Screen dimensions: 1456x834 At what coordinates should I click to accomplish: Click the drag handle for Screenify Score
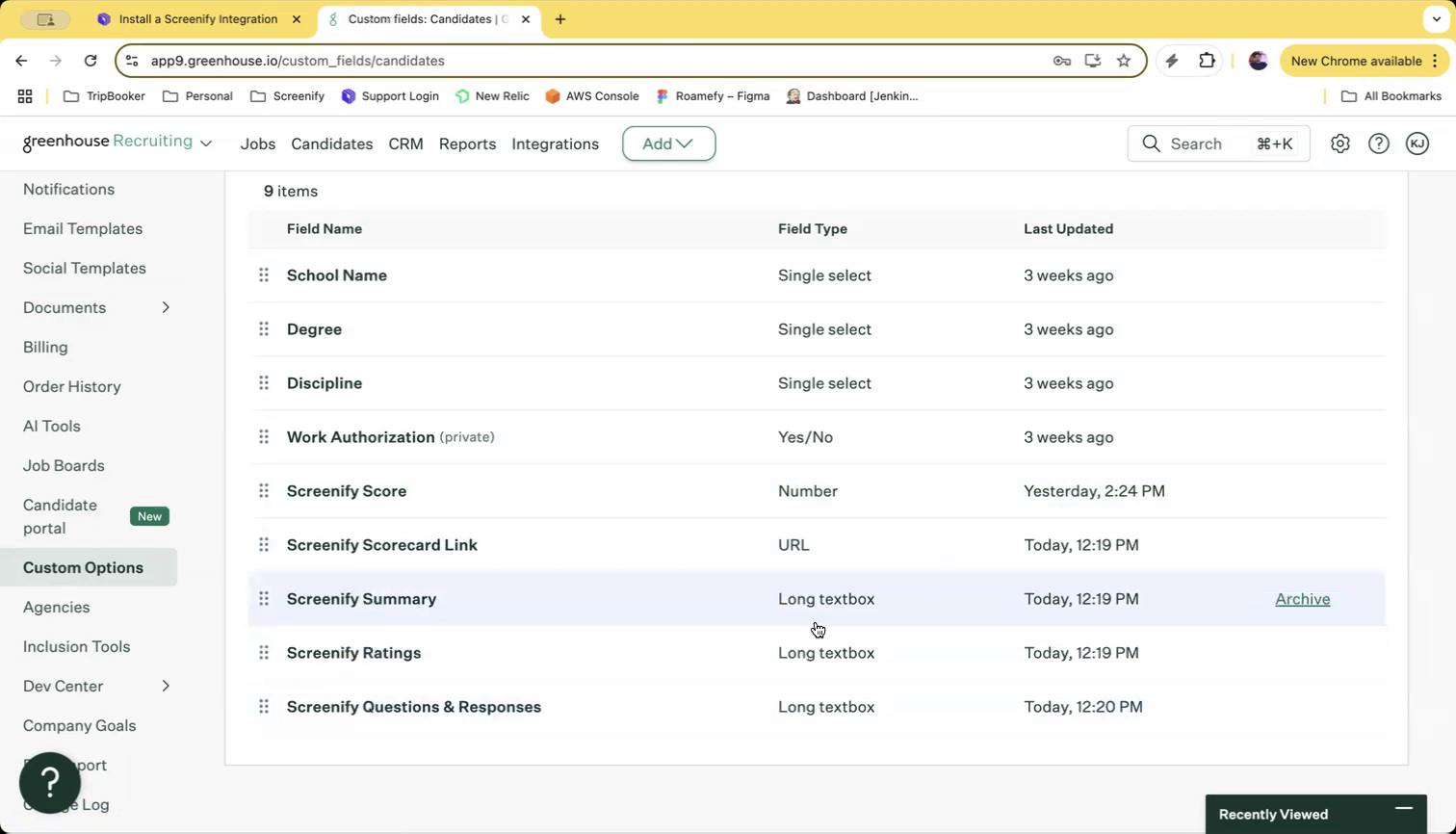(x=264, y=491)
